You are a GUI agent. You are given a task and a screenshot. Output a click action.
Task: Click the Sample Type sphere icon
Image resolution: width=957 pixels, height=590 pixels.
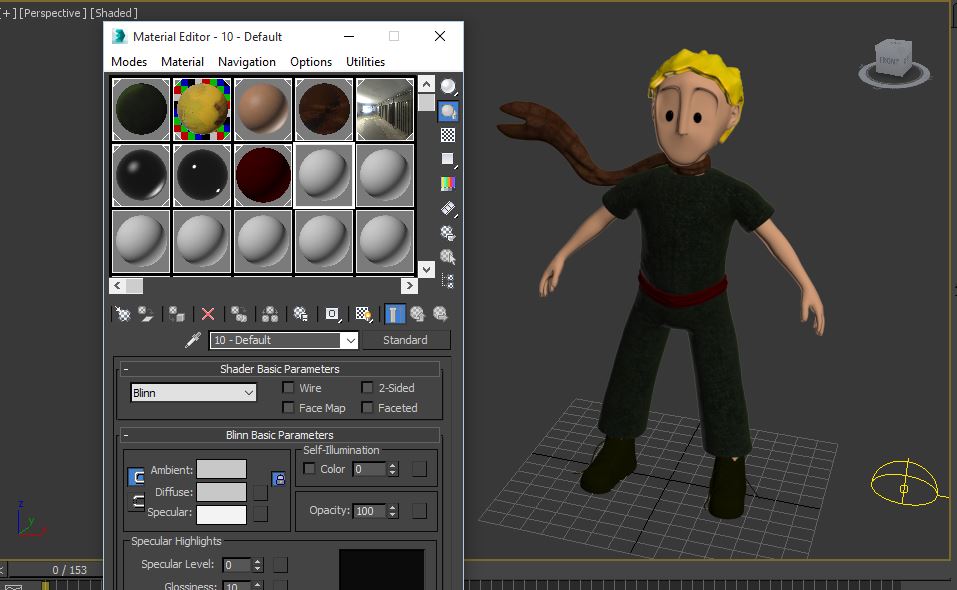pos(448,87)
